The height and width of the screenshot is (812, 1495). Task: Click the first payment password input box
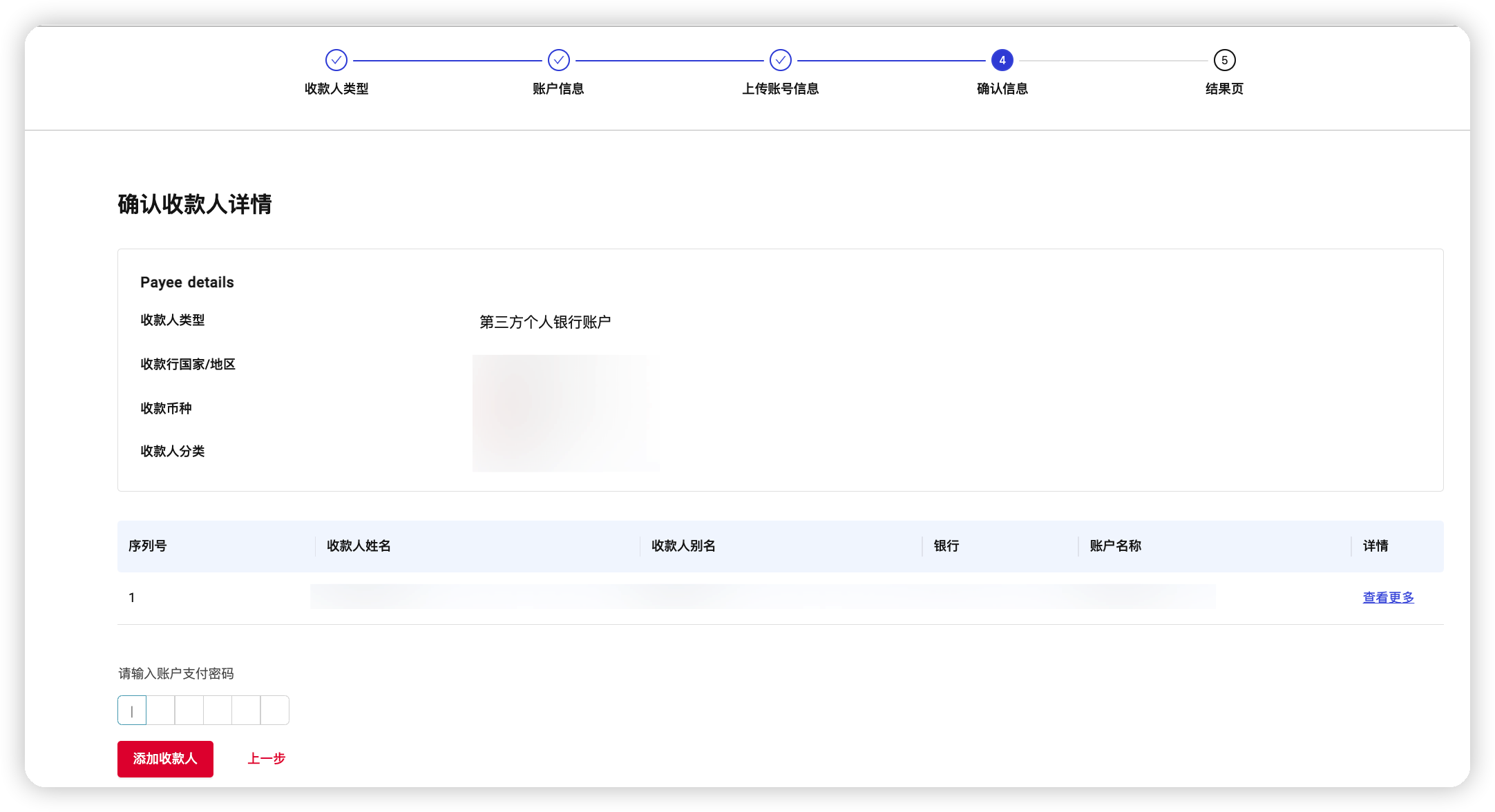(x=132, y=710)
